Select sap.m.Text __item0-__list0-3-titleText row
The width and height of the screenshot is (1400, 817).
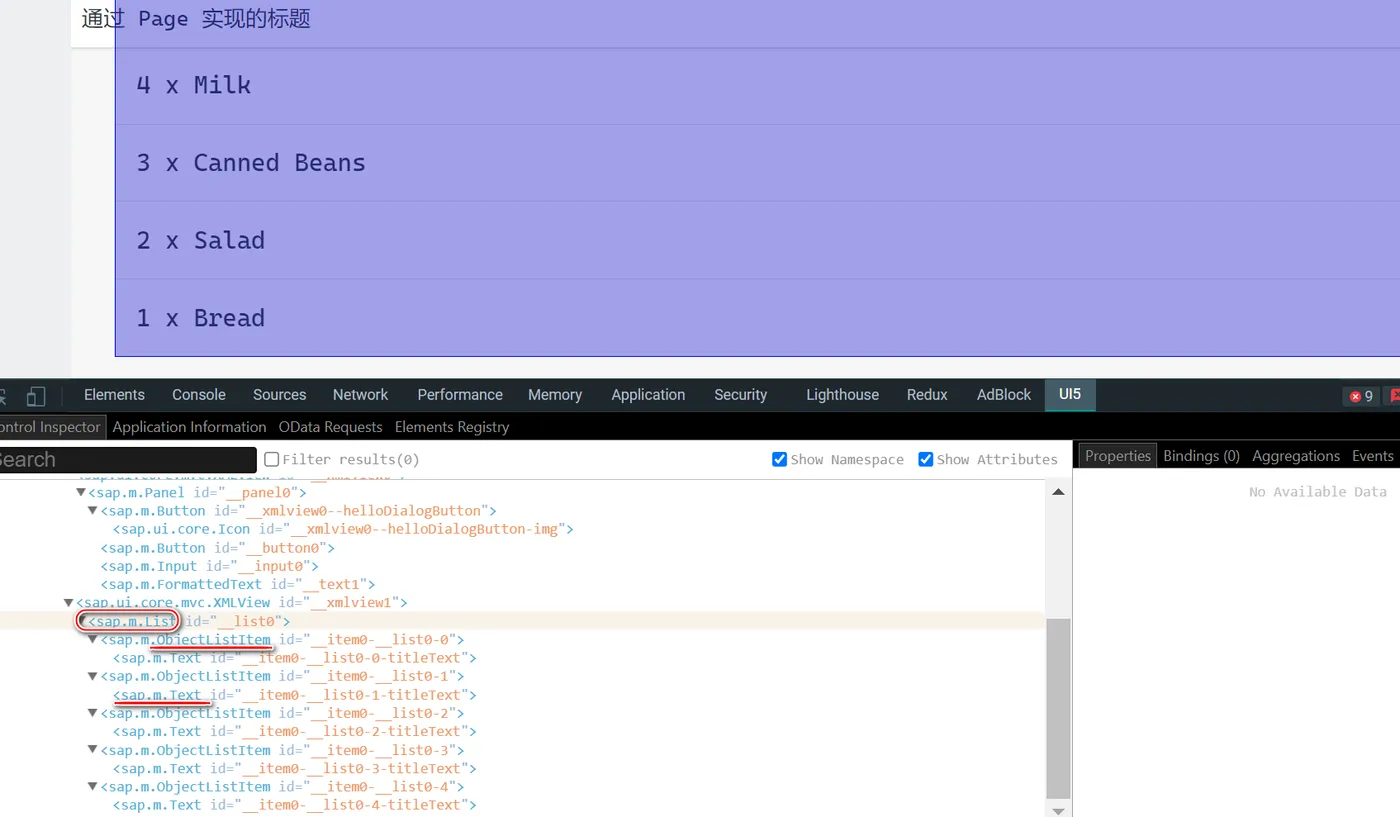(x=295, y=769)
